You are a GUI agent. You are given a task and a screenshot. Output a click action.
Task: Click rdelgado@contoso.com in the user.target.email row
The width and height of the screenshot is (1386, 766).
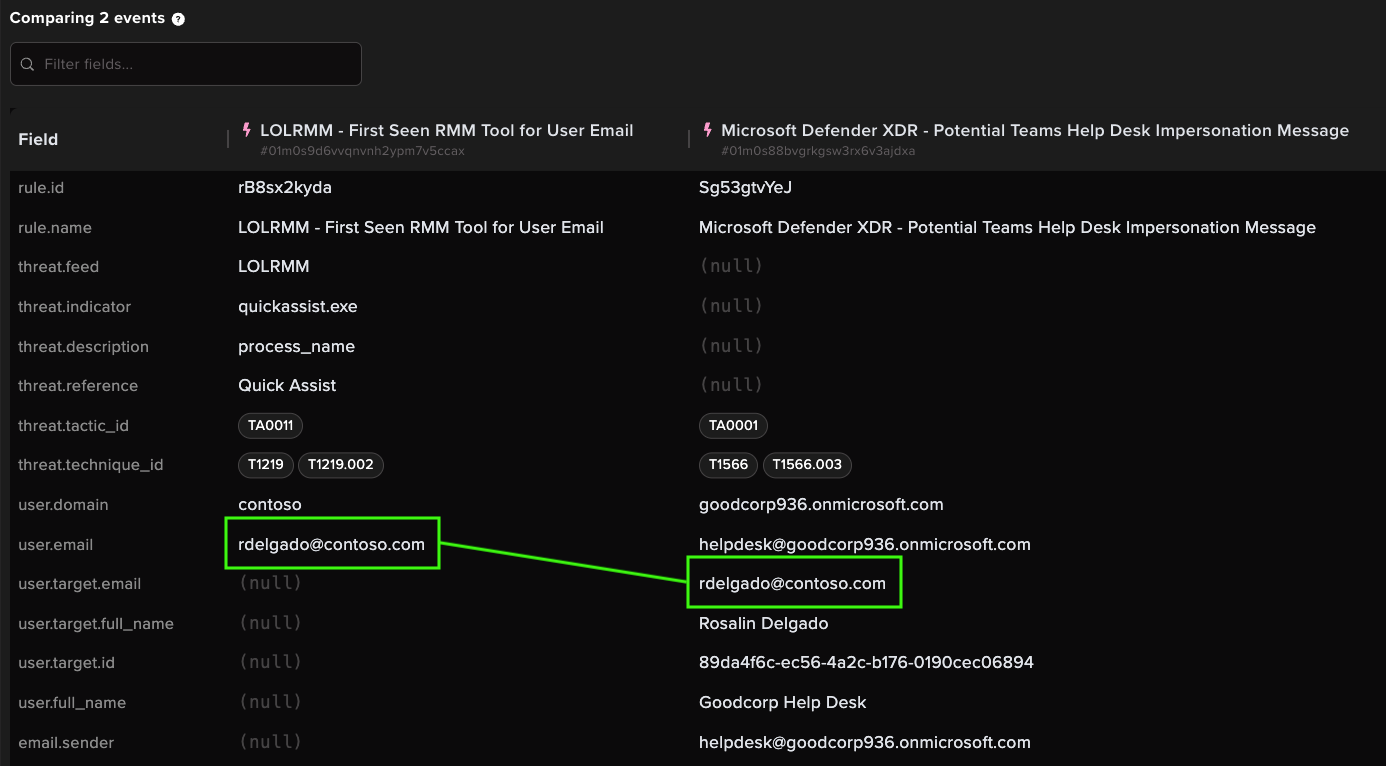[x=793, y=584]
